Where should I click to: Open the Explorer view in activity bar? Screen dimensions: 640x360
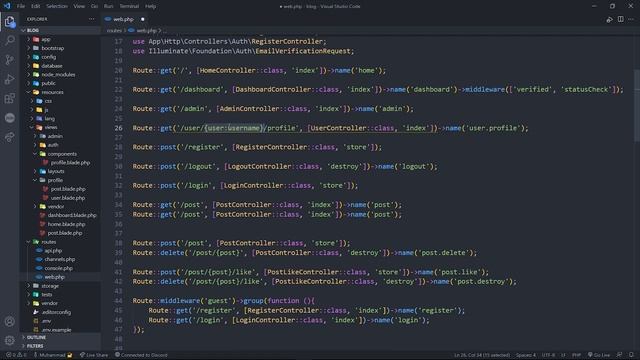click(x=9, y=21)
